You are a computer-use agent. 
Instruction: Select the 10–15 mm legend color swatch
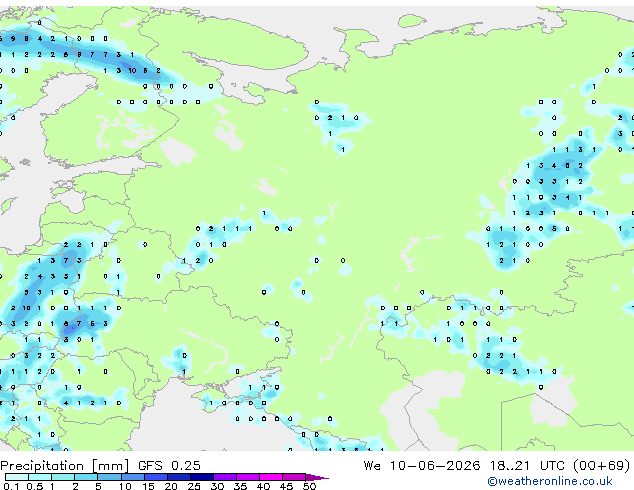133,477
